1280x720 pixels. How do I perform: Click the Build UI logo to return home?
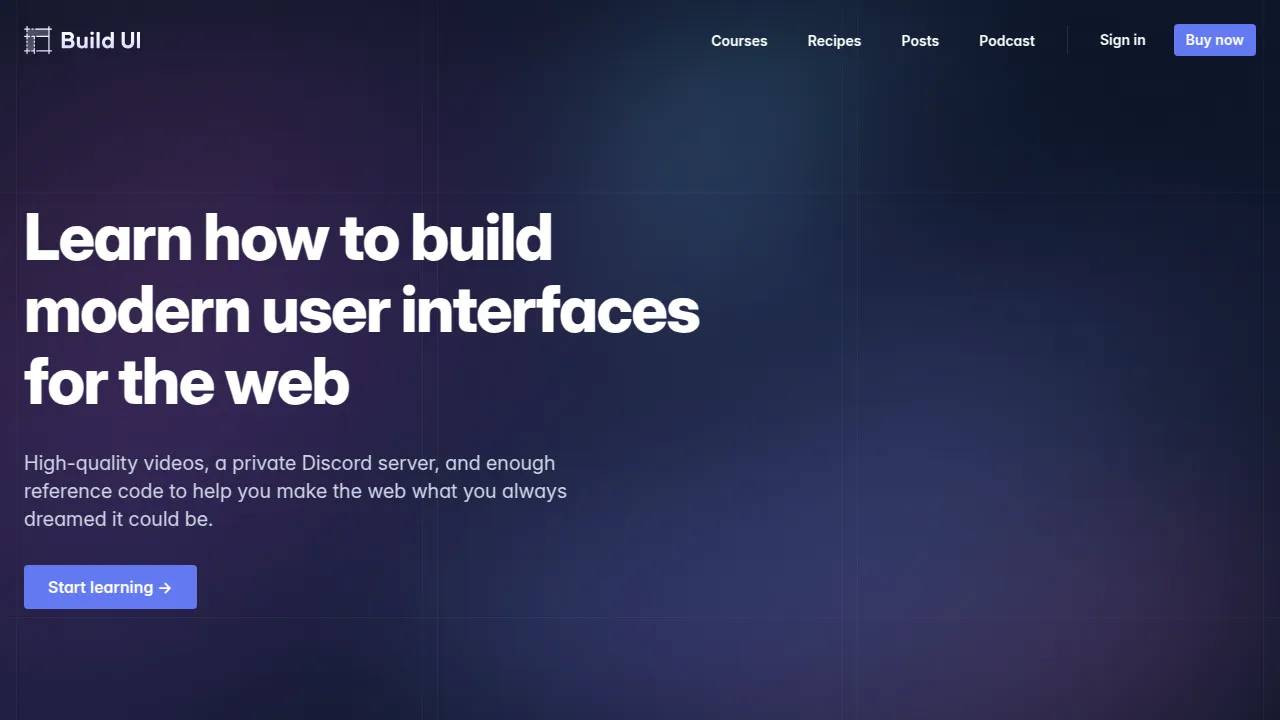tap(82, 40)
